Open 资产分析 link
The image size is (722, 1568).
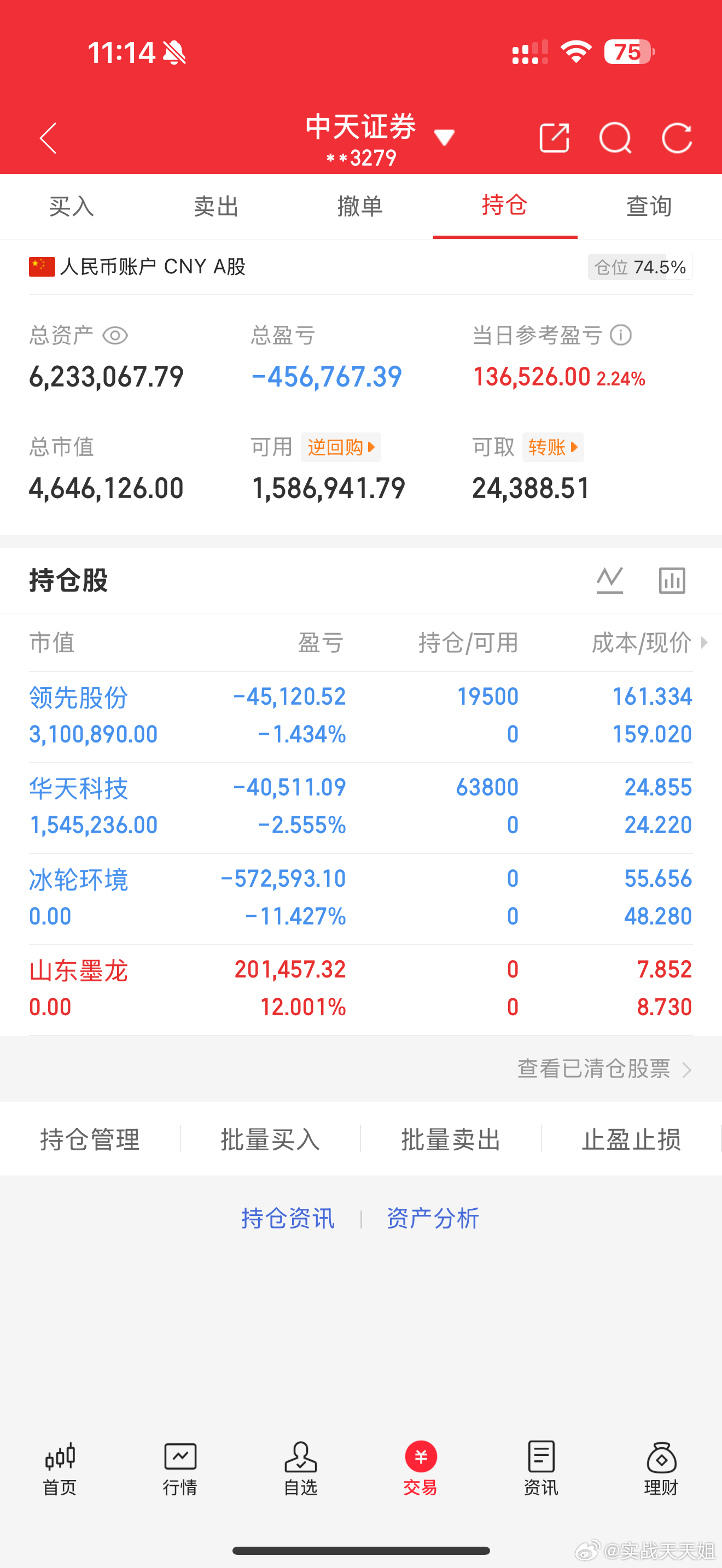pyautogui.click(x=433, y=1219)
